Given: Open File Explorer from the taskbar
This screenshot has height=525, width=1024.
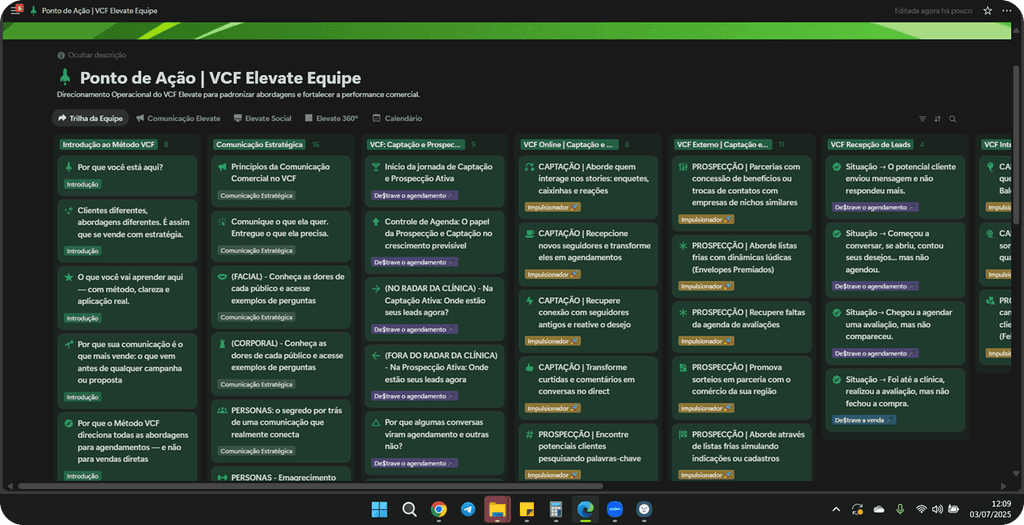Looking at the screenshot, I should point(497,509).
